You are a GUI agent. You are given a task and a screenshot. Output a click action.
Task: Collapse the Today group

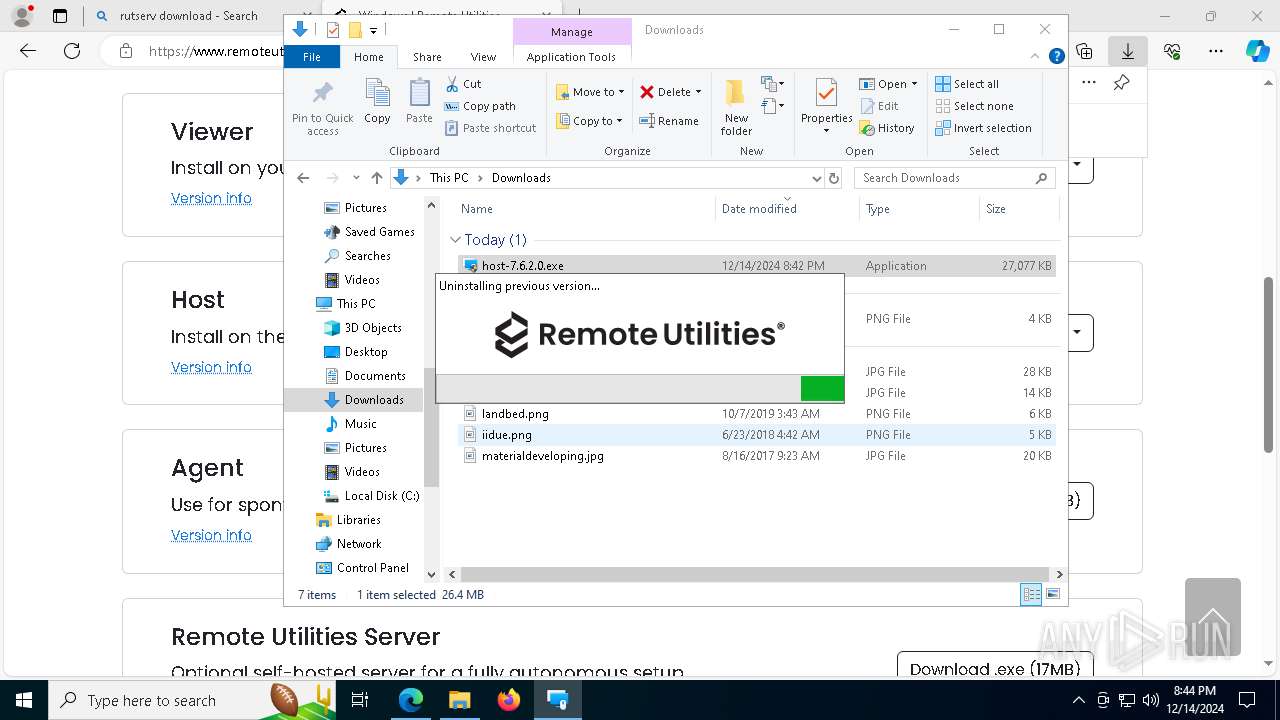click(455, 240)
